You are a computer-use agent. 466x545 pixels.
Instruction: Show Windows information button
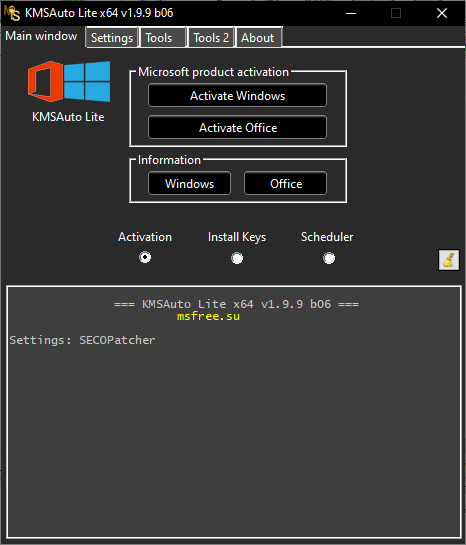[x=189, y=183]
